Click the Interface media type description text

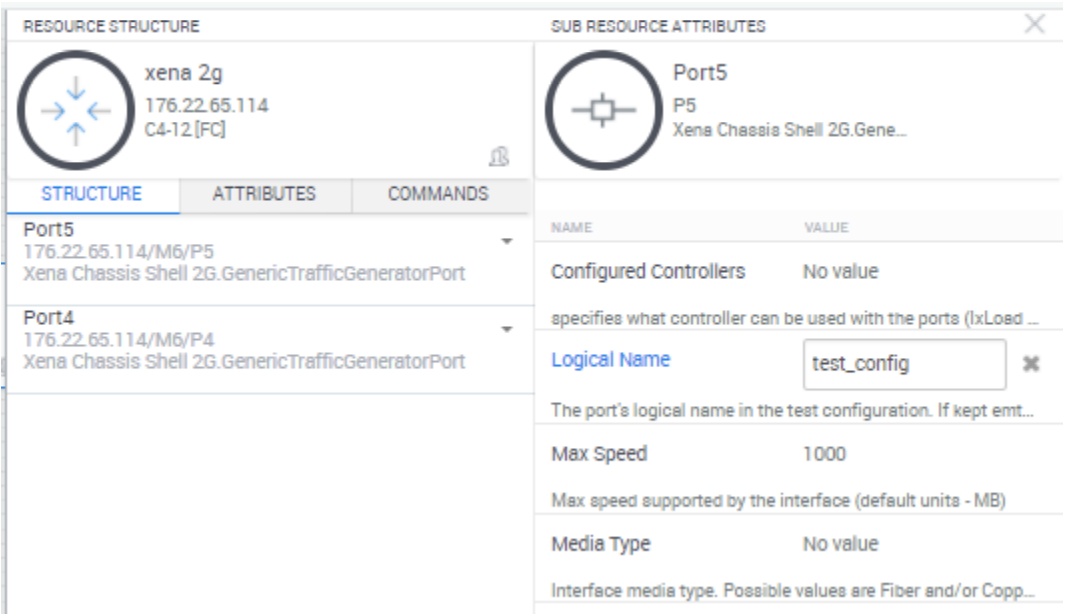[792, 590]
